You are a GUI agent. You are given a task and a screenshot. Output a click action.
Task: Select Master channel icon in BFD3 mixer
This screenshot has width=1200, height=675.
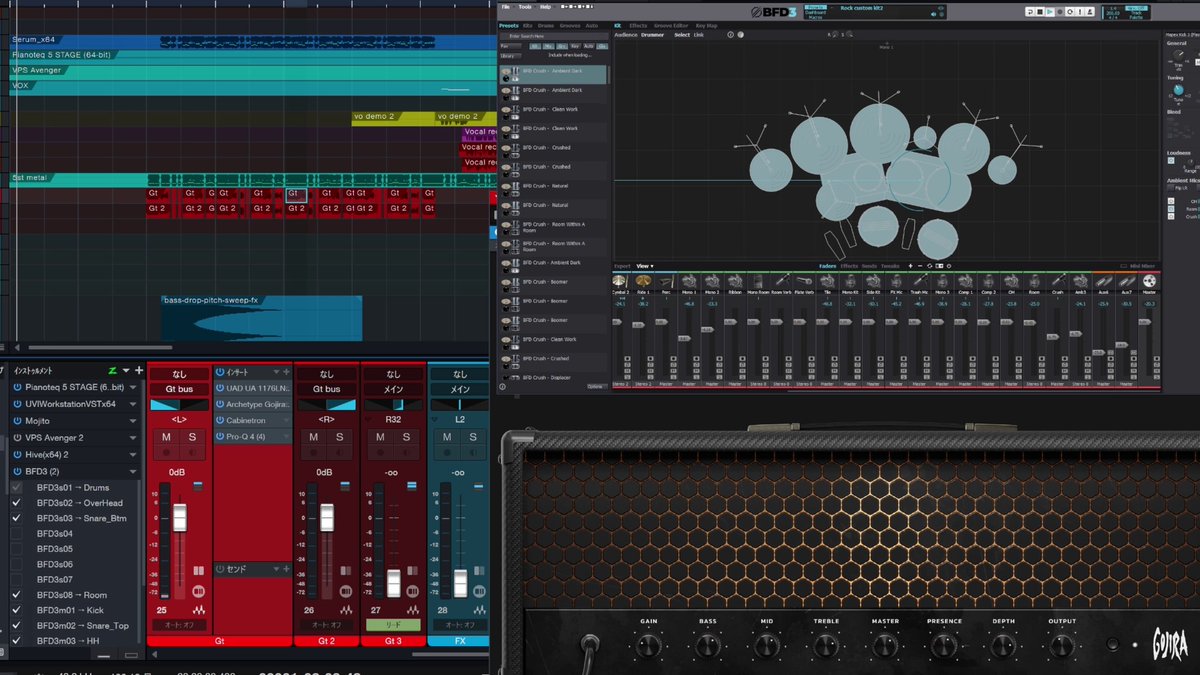point(1149,283)
